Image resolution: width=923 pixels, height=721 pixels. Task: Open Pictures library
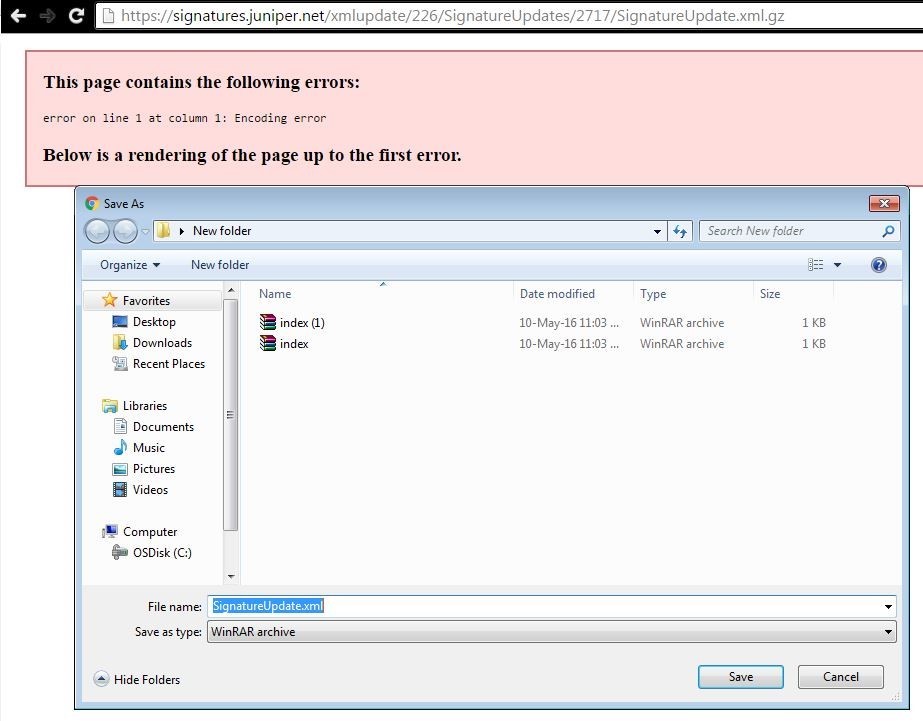154,469
